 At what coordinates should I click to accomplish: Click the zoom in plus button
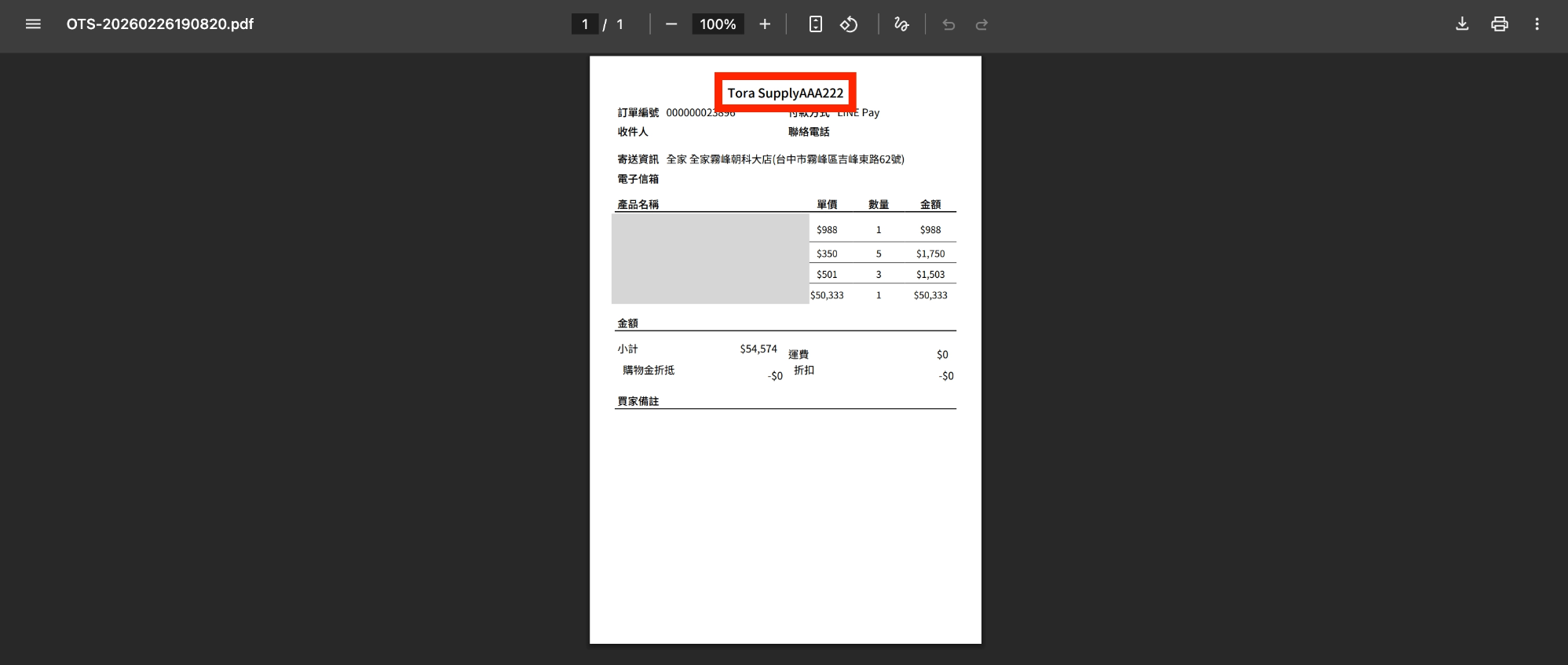[x=765, y=24]
